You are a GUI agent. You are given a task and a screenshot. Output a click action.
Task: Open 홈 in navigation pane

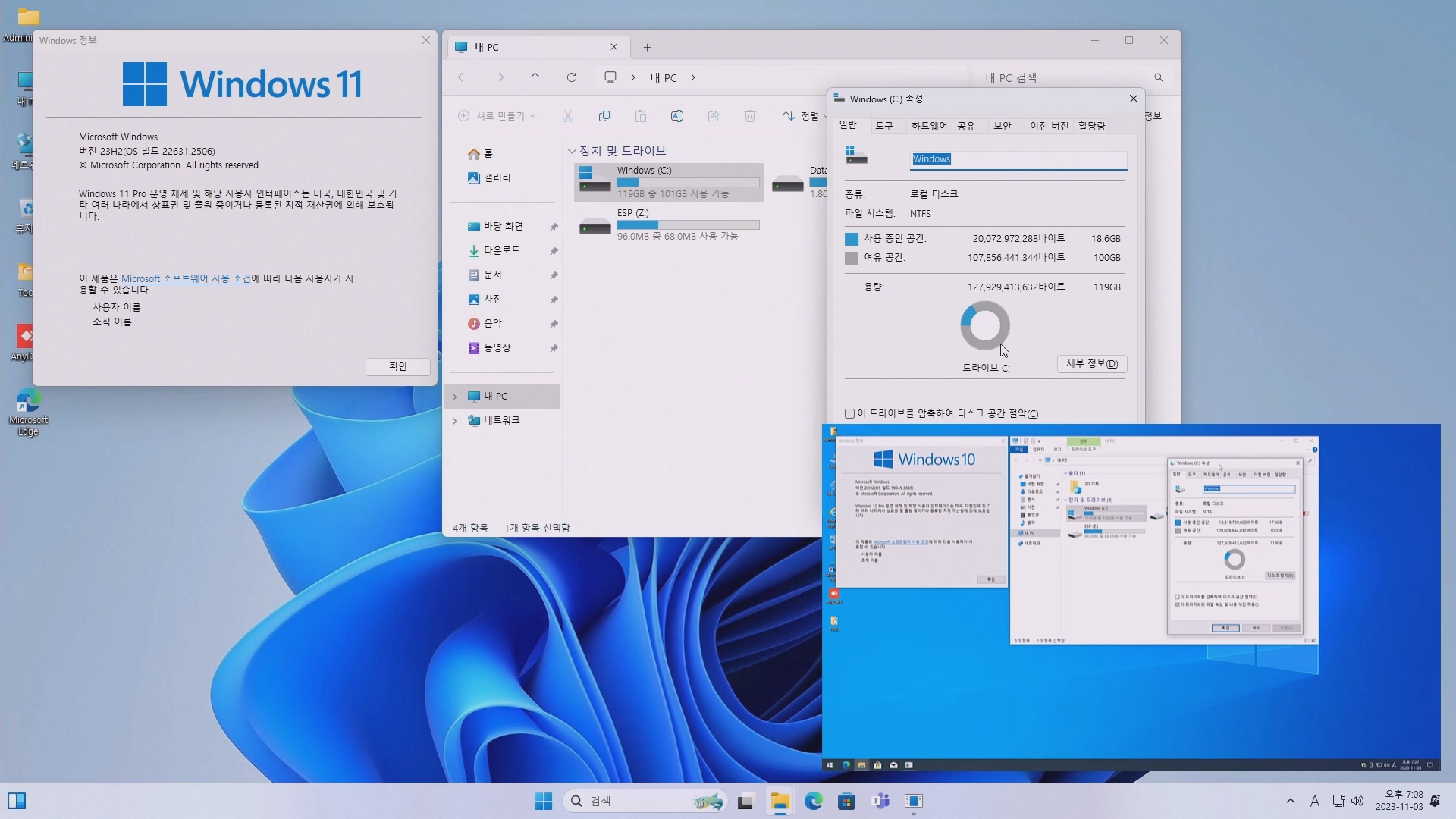click(481, 154)
